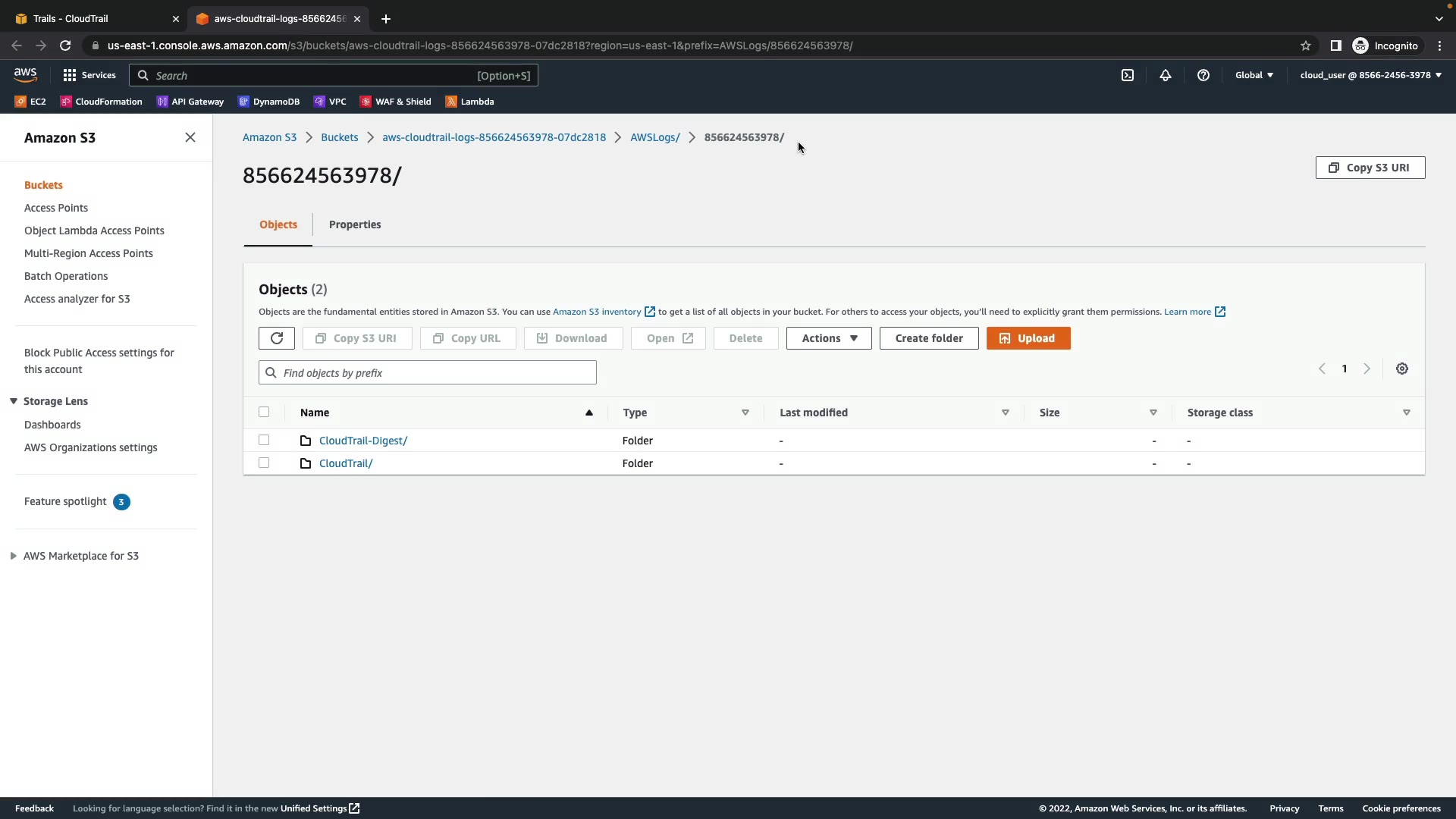
Task: Open the Lambda bookmark shortcut
Action: point(469,102)
